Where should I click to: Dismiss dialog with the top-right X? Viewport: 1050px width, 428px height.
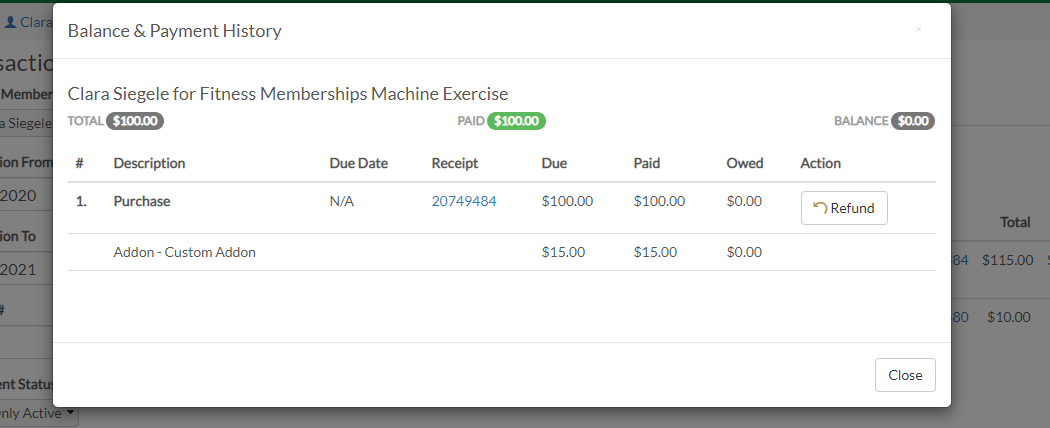pyautogui.click(x=919, y=29)
